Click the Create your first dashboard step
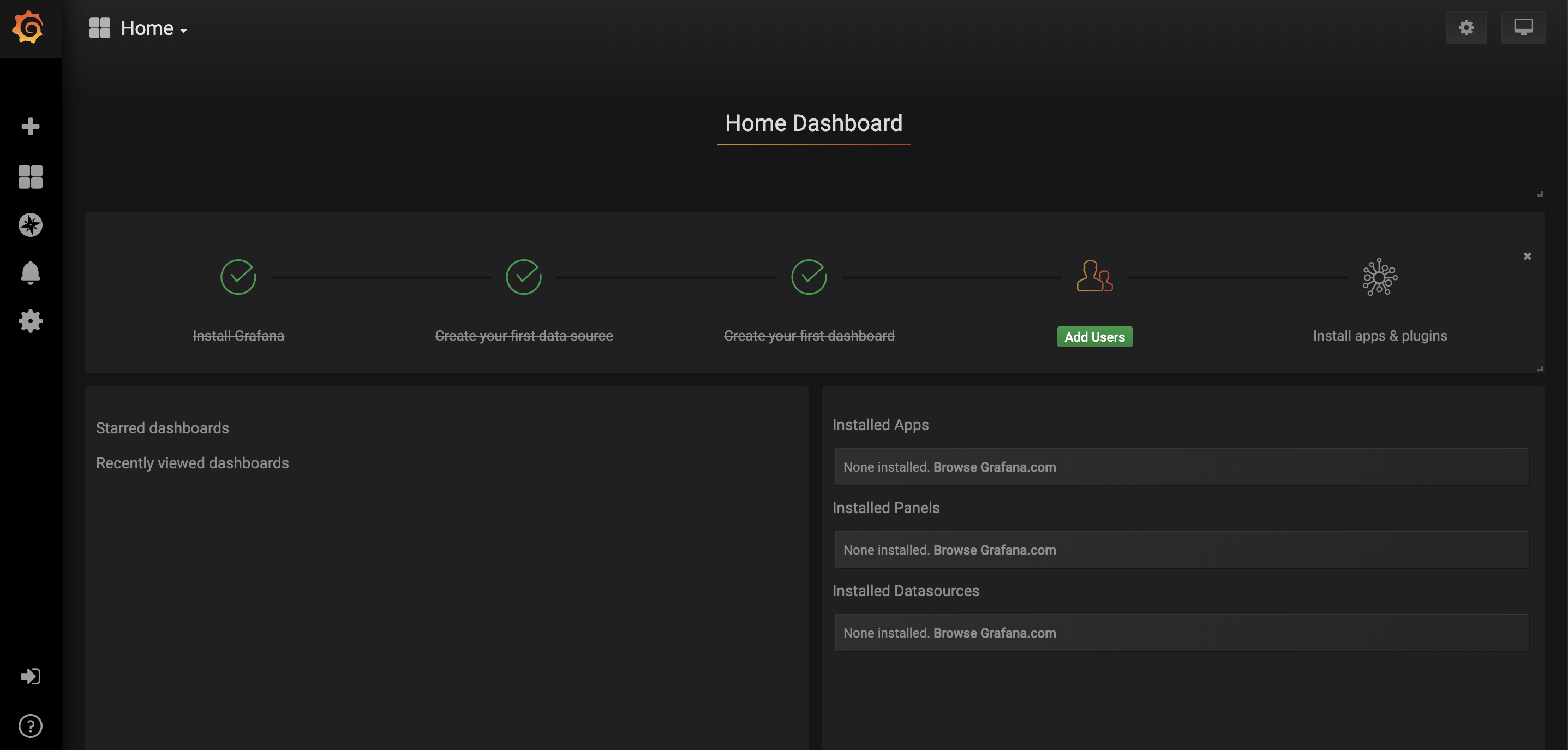1568x750 pixels. tap(809, 336)
